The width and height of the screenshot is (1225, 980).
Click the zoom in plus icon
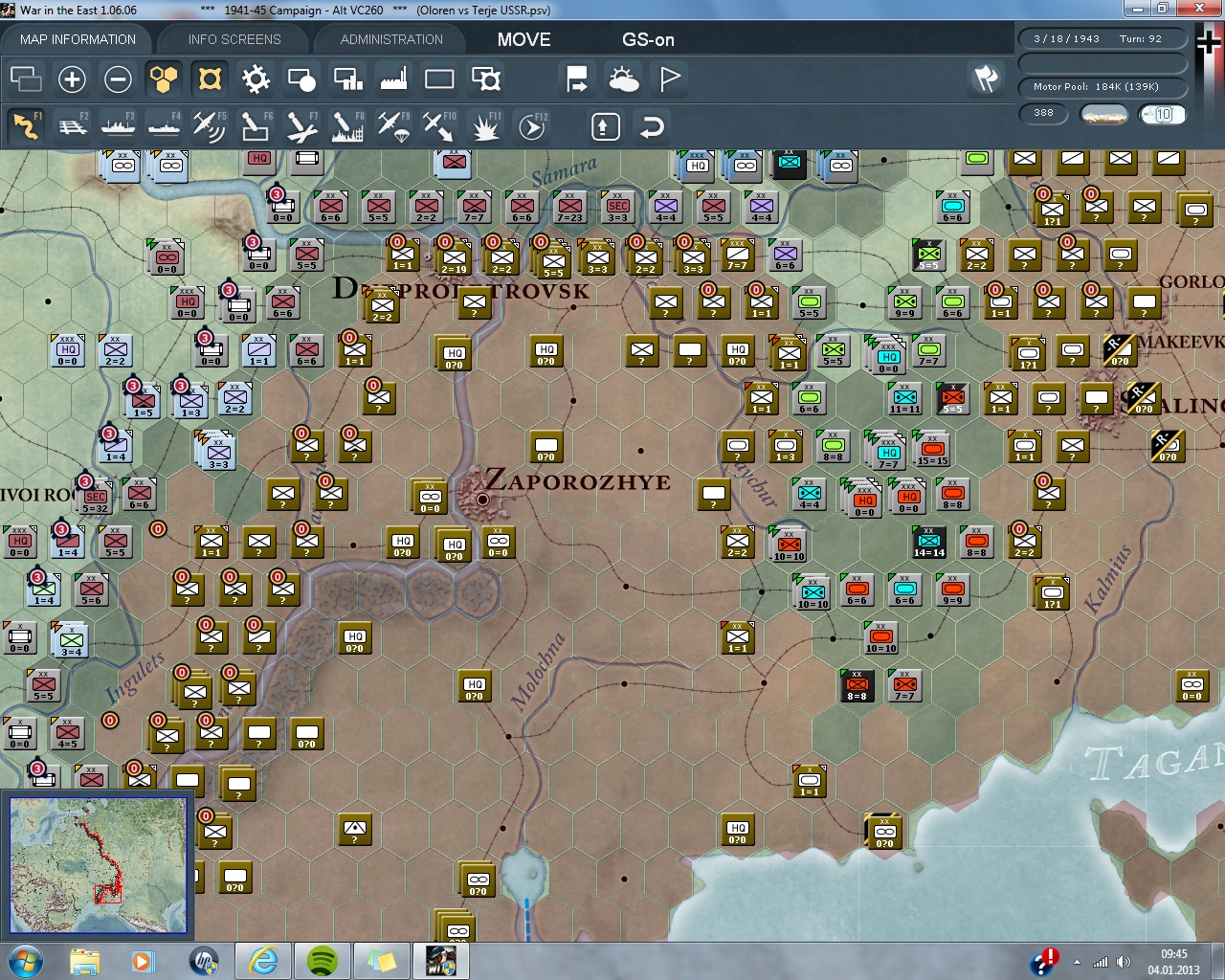click(72, 79)
